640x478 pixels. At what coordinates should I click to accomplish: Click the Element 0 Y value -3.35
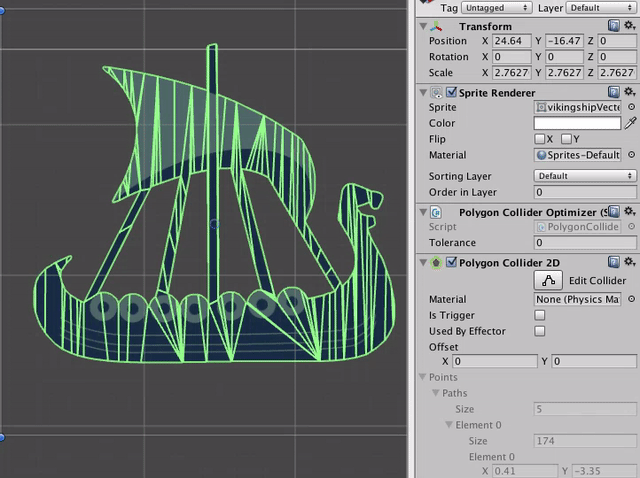click(x=603, y=471)
